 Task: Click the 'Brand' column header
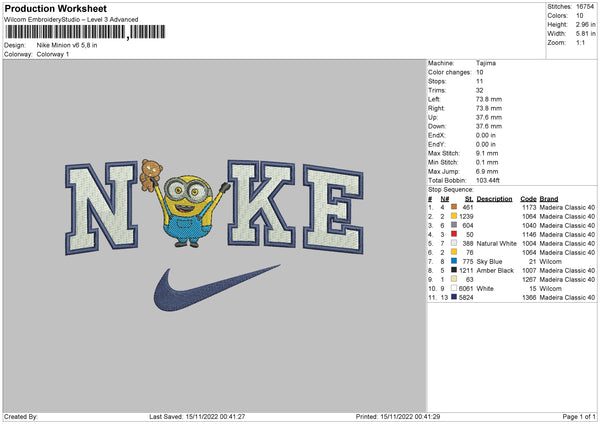coord(549,199)
